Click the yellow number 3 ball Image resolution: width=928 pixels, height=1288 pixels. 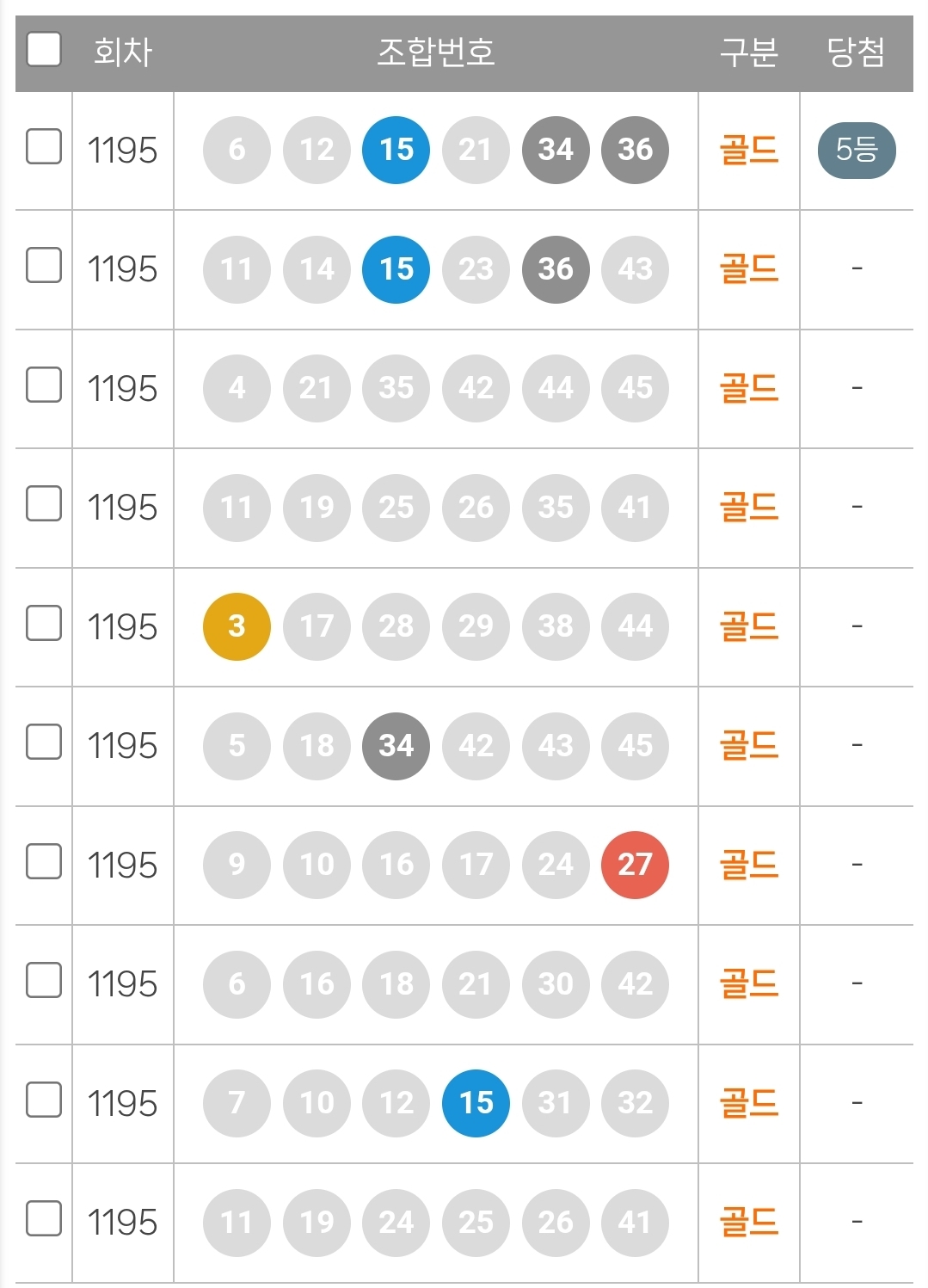[x=237, y=626]
